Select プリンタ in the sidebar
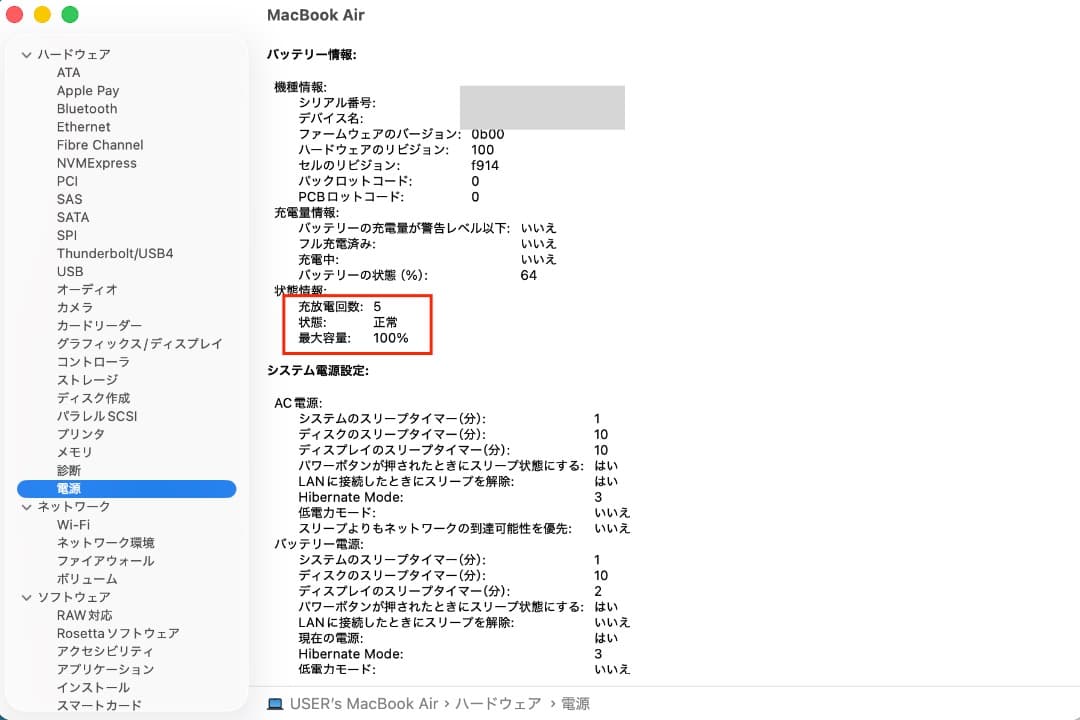1080x720 pixels. tap(81, 434)
